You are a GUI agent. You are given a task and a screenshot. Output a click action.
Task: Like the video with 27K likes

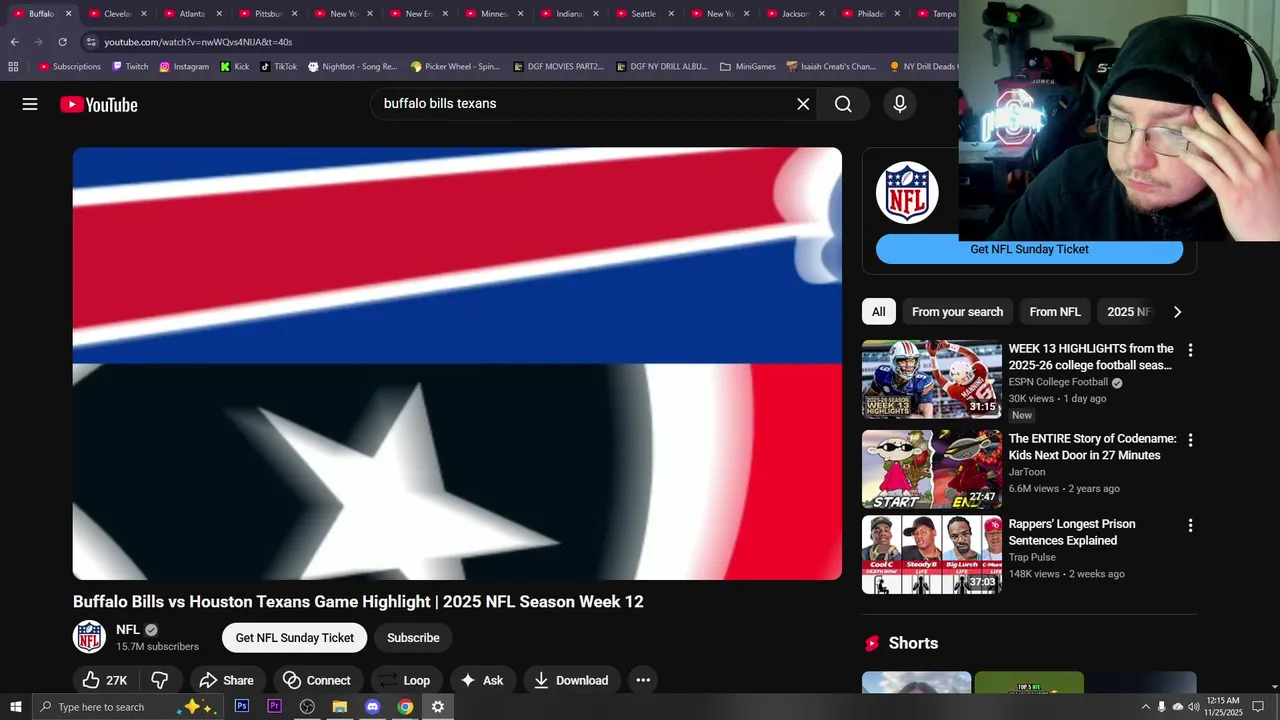click(105, 680)
